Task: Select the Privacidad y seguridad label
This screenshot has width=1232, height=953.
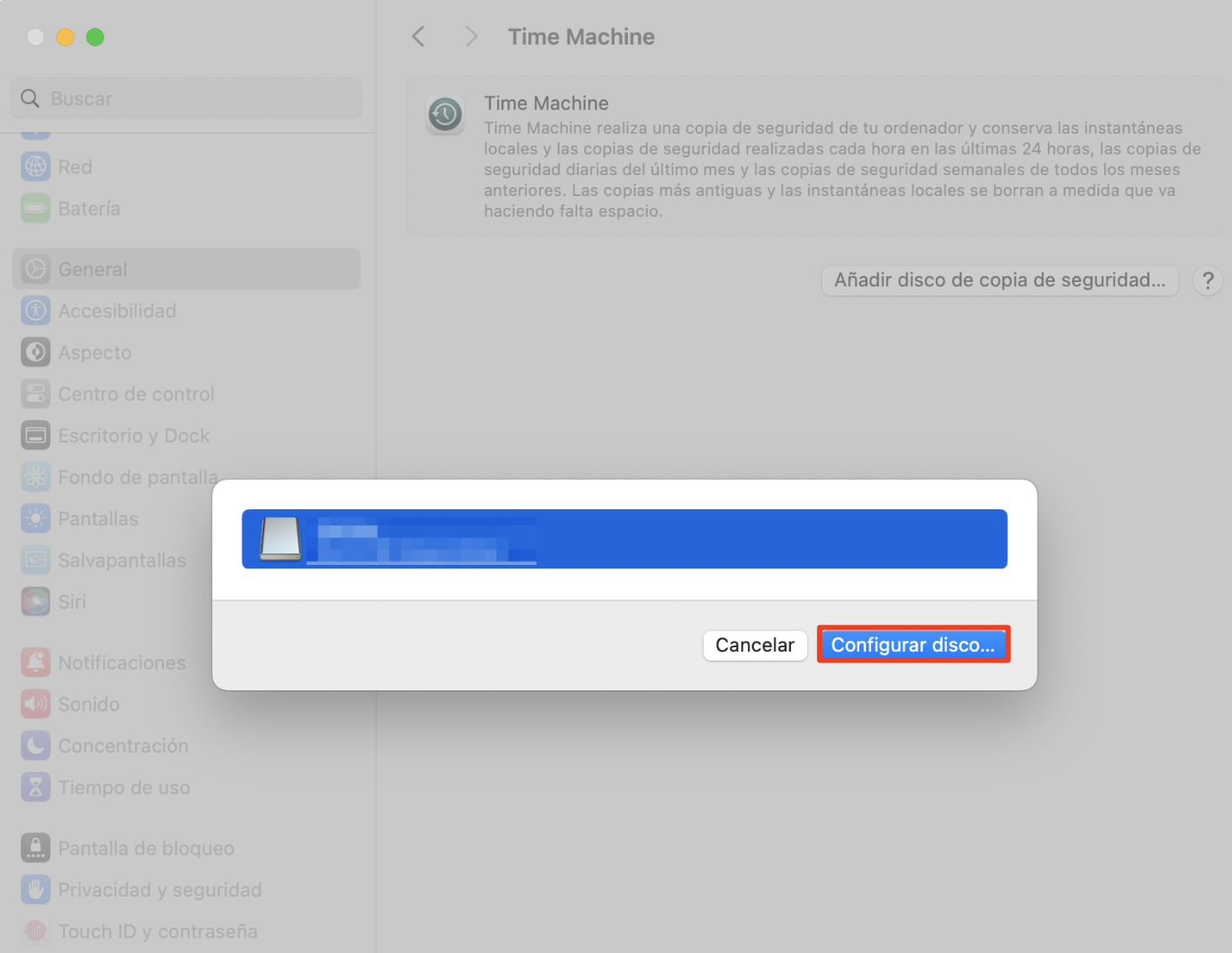Action: coord(160,890)
